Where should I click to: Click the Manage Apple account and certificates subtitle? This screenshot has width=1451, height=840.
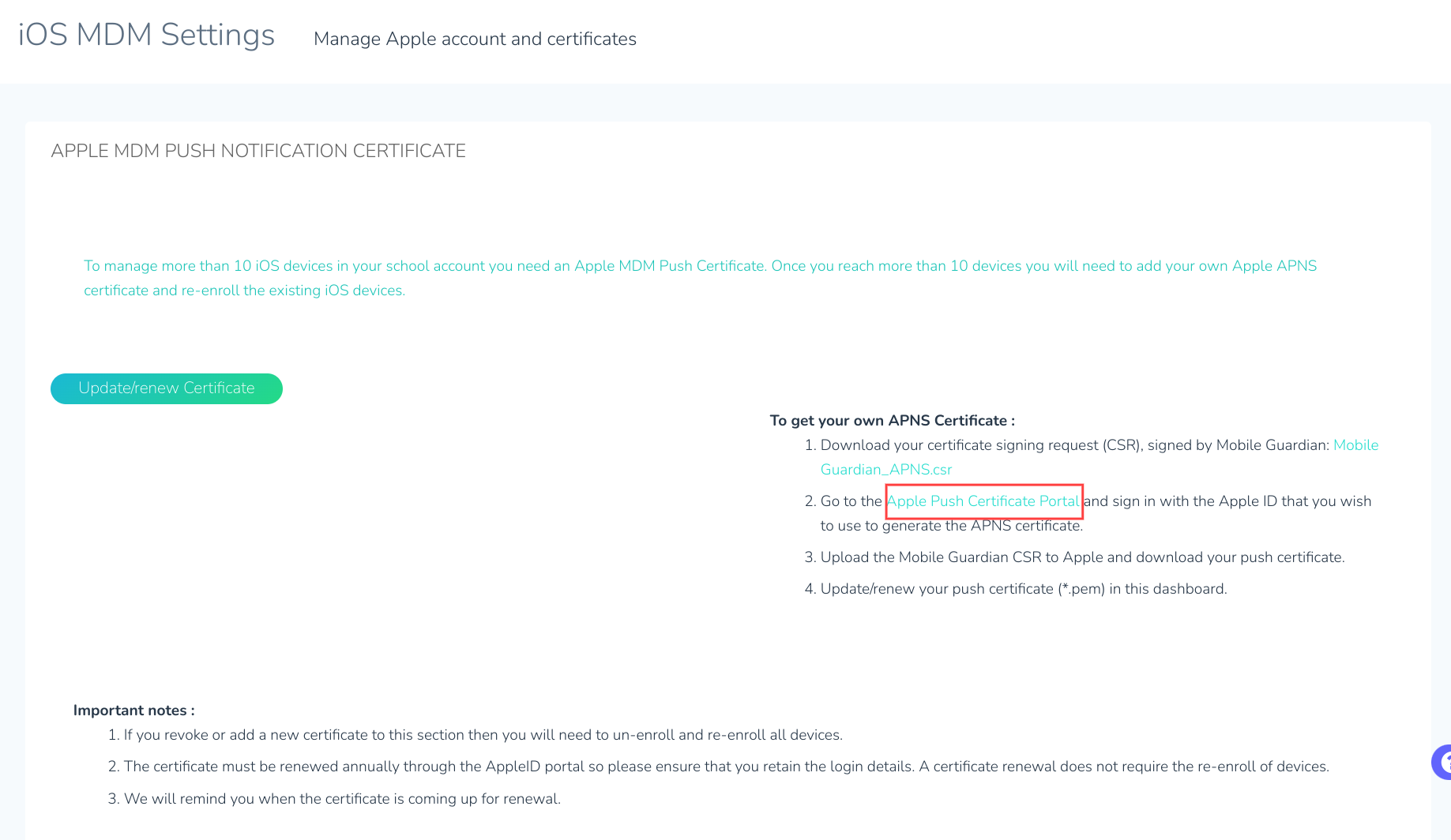475,39
